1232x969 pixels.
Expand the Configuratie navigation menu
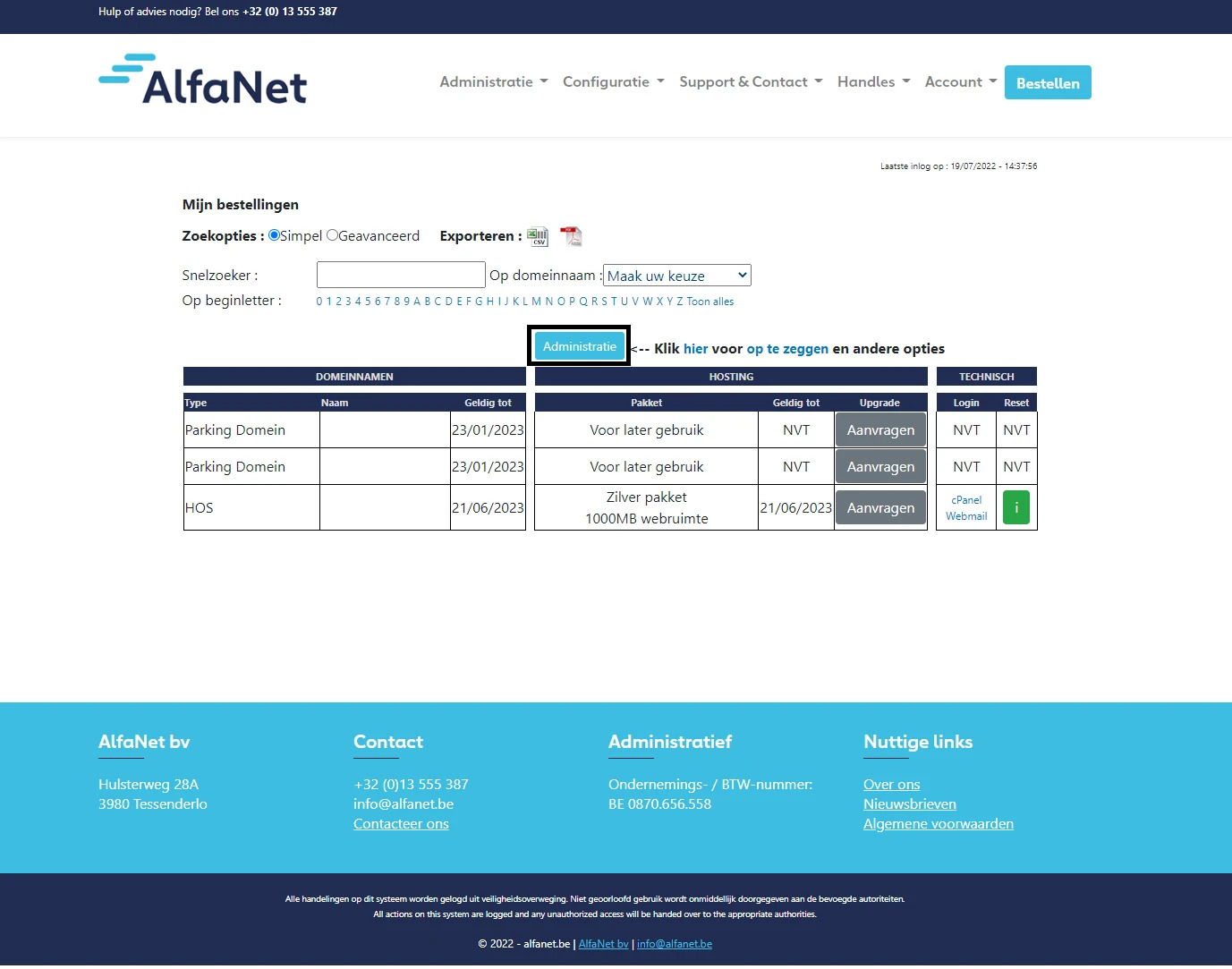(613, 81)
